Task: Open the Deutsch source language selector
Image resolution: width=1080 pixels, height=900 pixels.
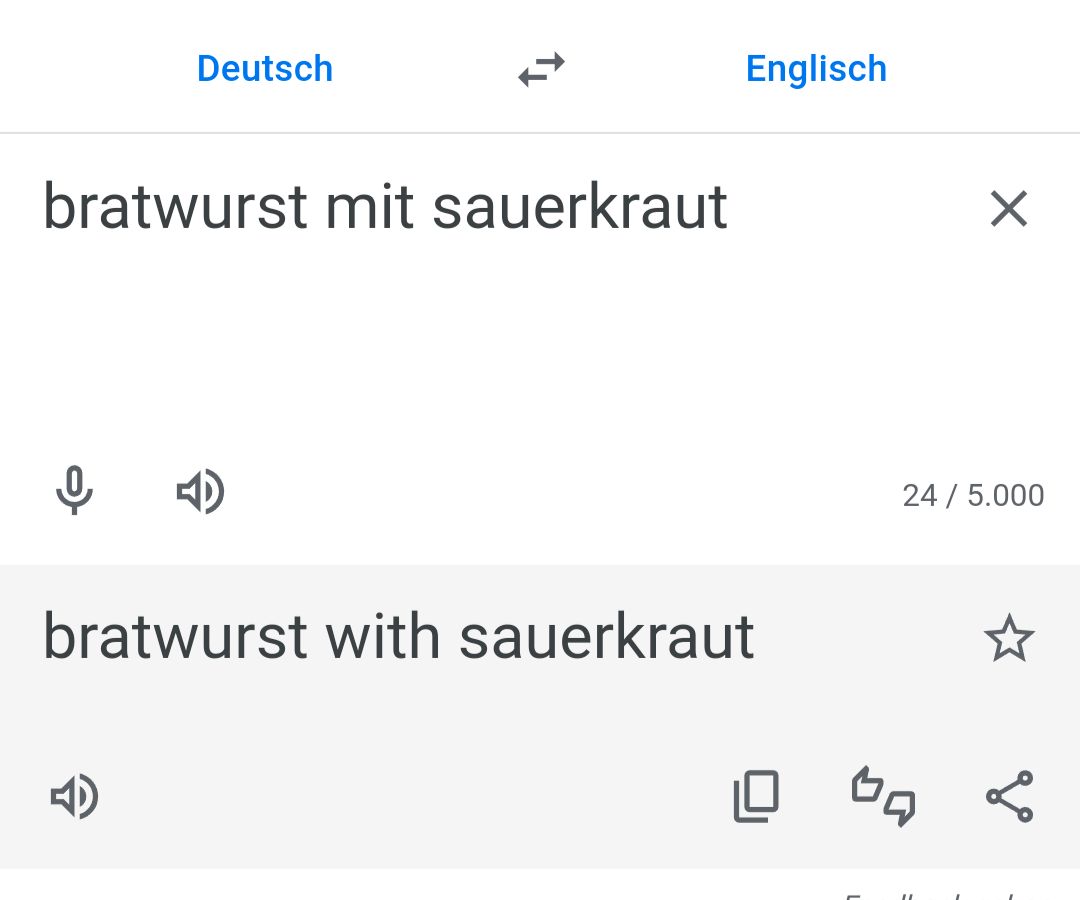Action: tap(265, 69)
